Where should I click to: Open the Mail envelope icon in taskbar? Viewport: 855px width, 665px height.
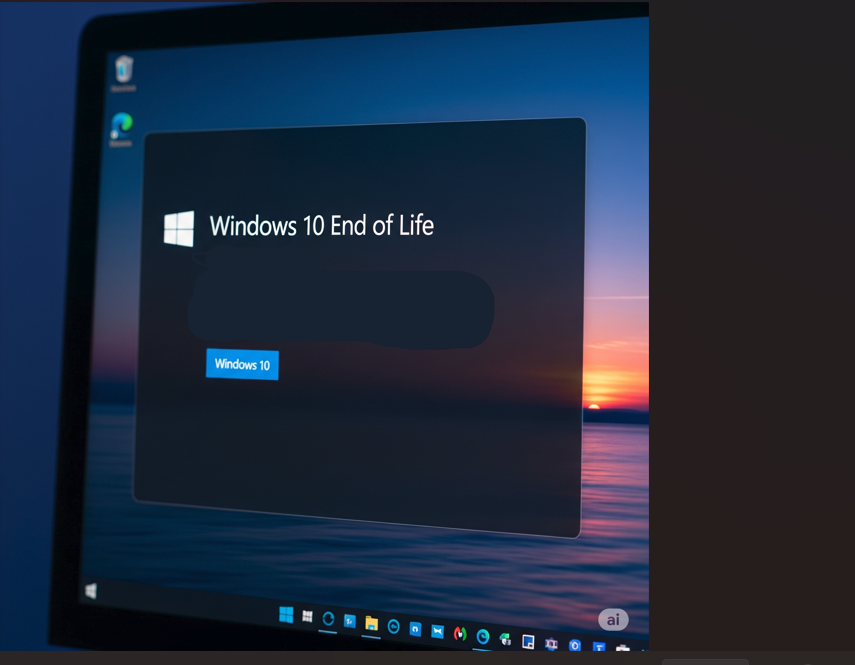tap(437, 631)
